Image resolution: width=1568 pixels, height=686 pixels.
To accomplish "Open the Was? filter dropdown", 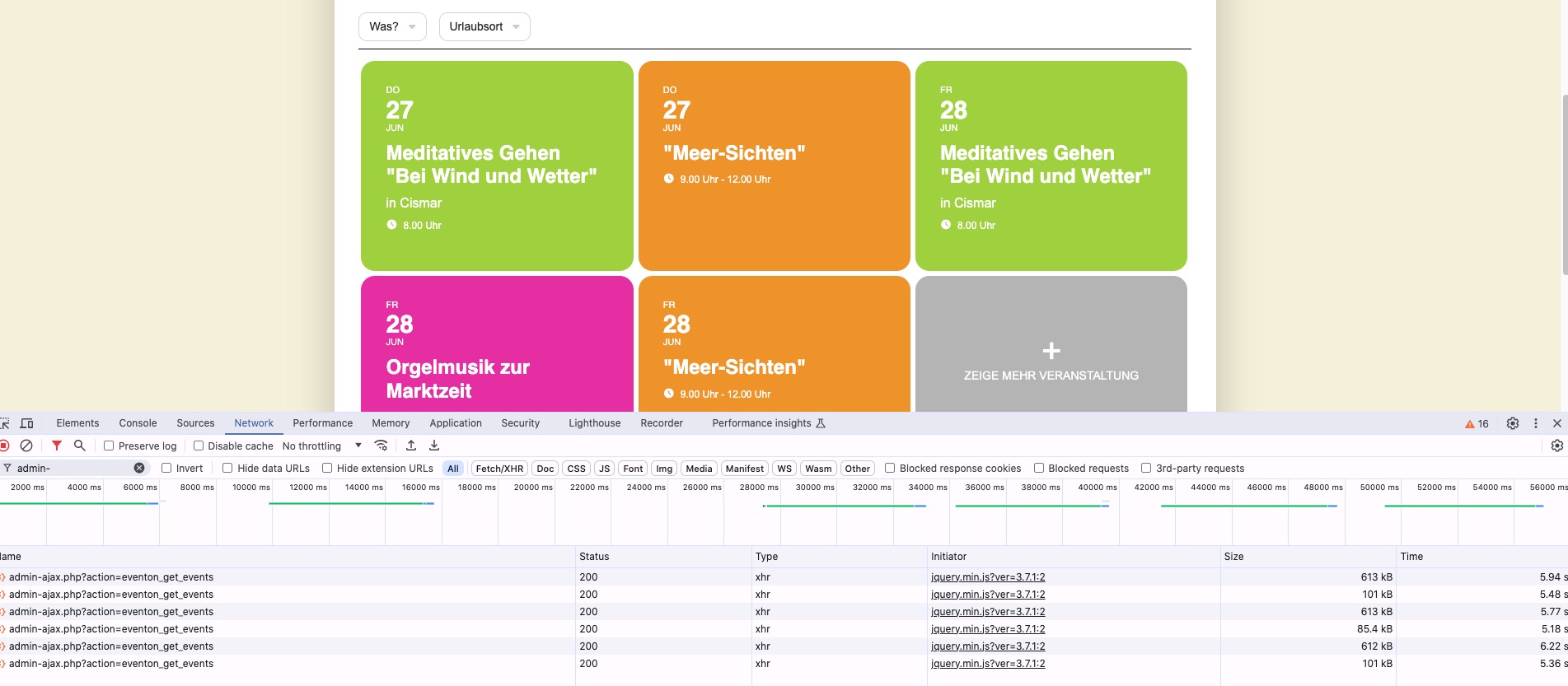I will click(x=392, y=26).
